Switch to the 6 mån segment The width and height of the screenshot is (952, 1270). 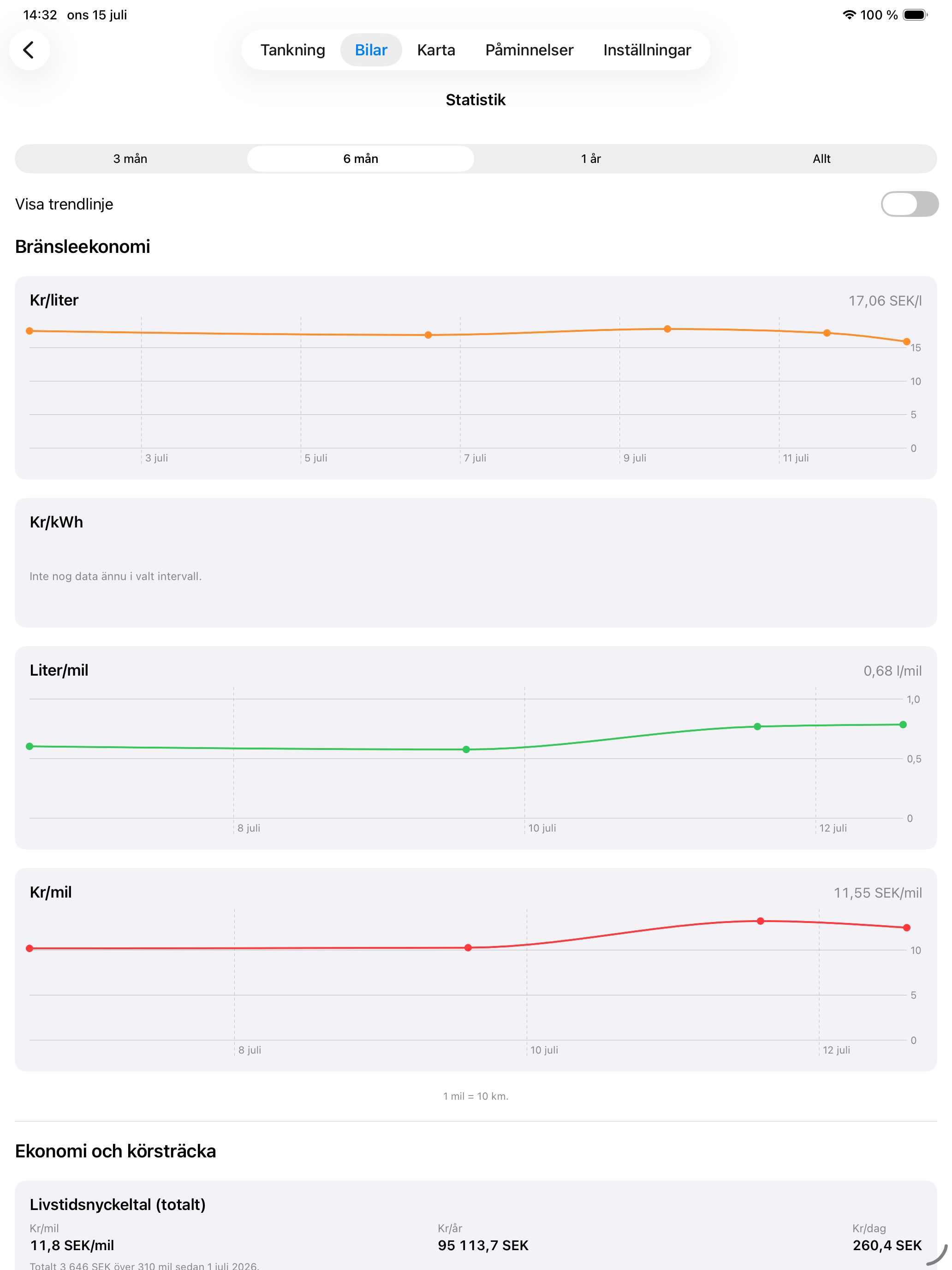tap(360, 158)
